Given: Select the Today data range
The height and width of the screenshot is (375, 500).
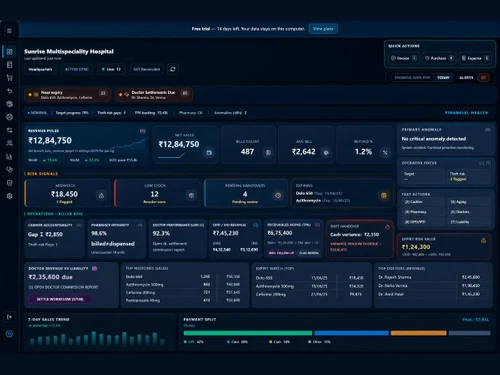Looking at the screenshot, I should (443, 78).
